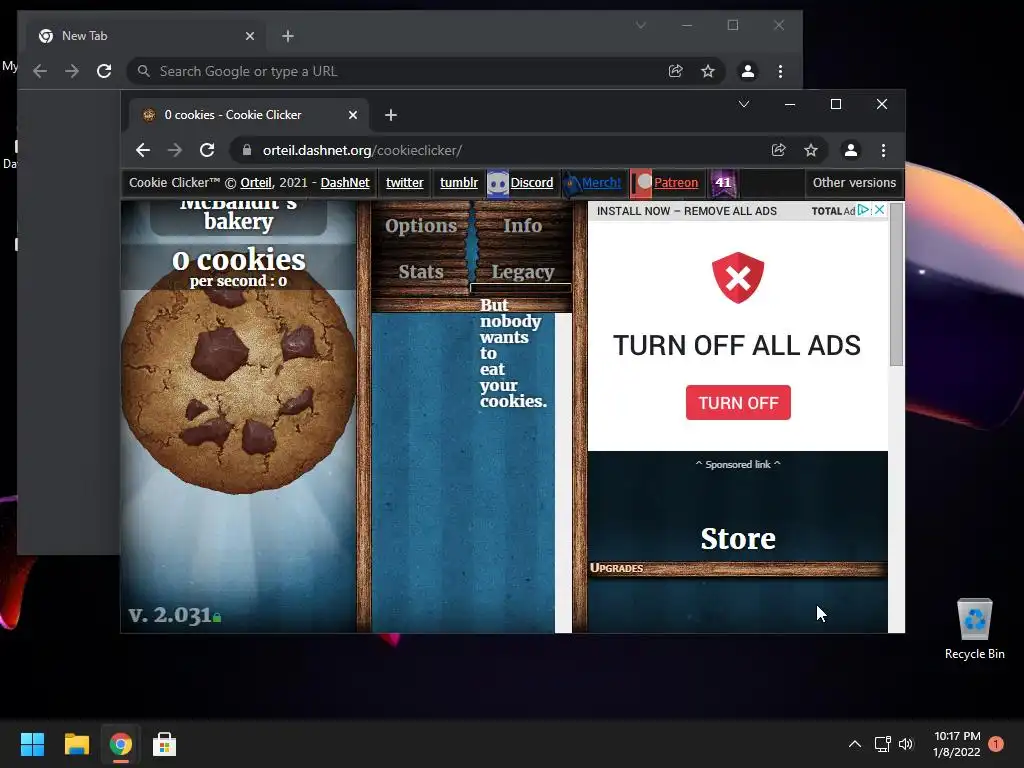Close the Cookie Clicker tab
Image resolution: width=1024 pixels, height=768 pixels.
[353, 115]
